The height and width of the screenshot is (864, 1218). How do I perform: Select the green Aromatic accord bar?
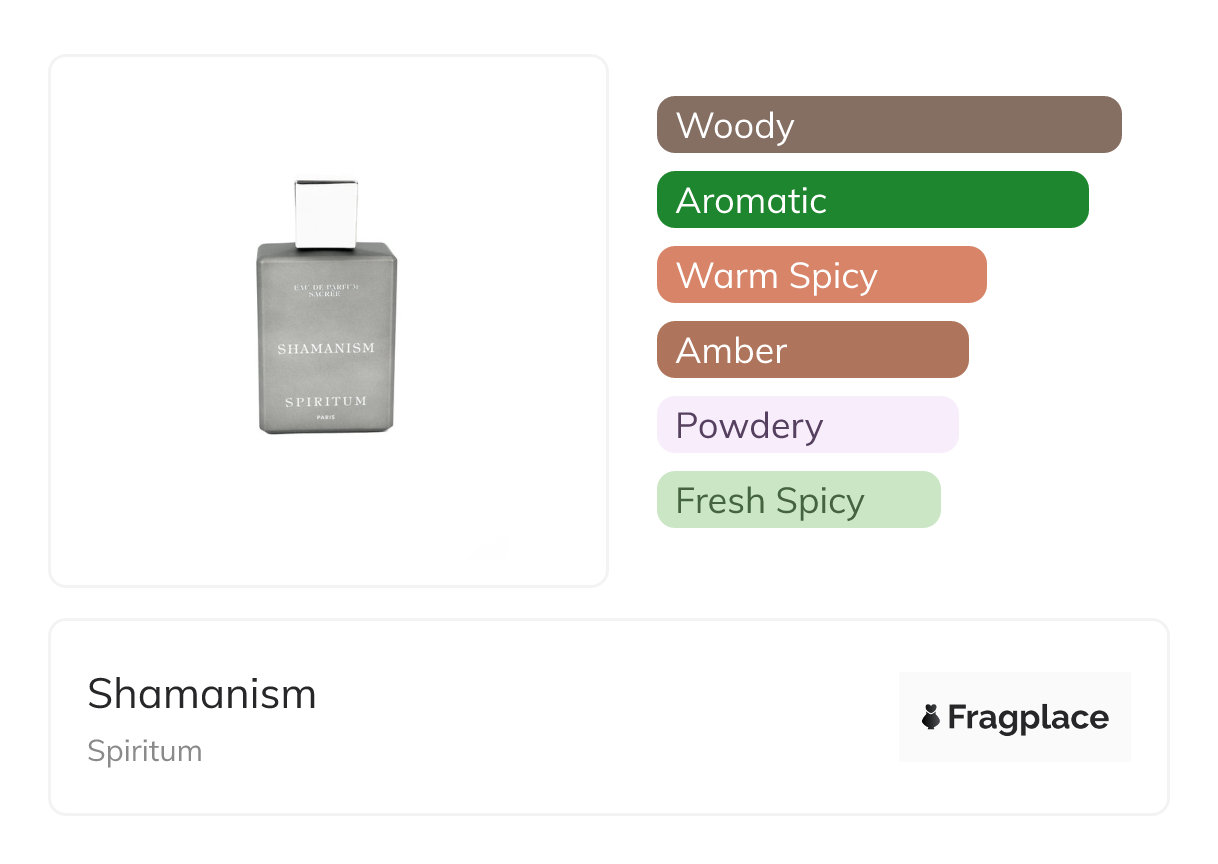click(x=872, y=200)
